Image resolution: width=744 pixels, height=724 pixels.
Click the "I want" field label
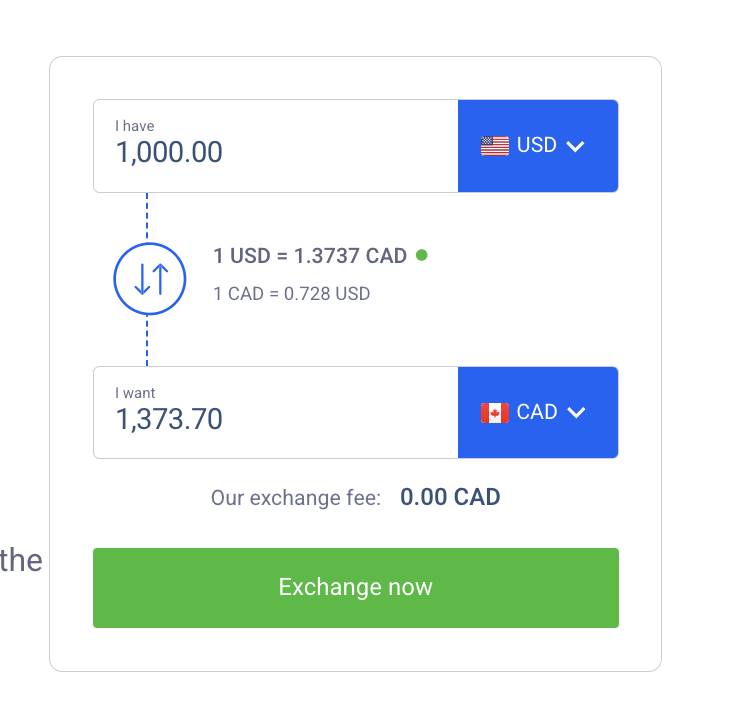[135, 393]
